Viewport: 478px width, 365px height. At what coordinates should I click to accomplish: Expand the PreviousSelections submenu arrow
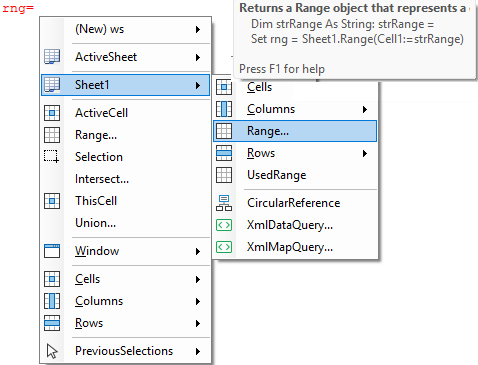[x=198, y=351]
